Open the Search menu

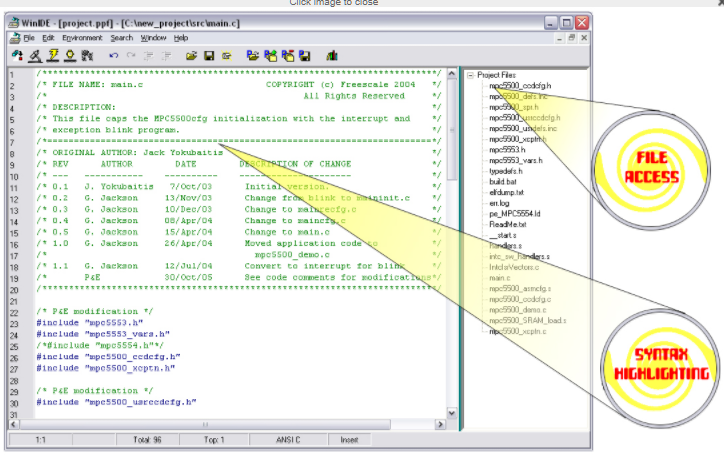(122, 37)
